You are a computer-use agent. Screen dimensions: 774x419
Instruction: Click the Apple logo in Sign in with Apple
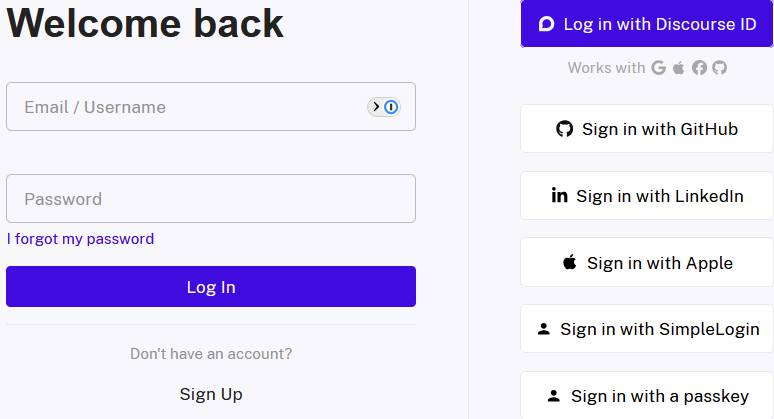tap(570, 263)
